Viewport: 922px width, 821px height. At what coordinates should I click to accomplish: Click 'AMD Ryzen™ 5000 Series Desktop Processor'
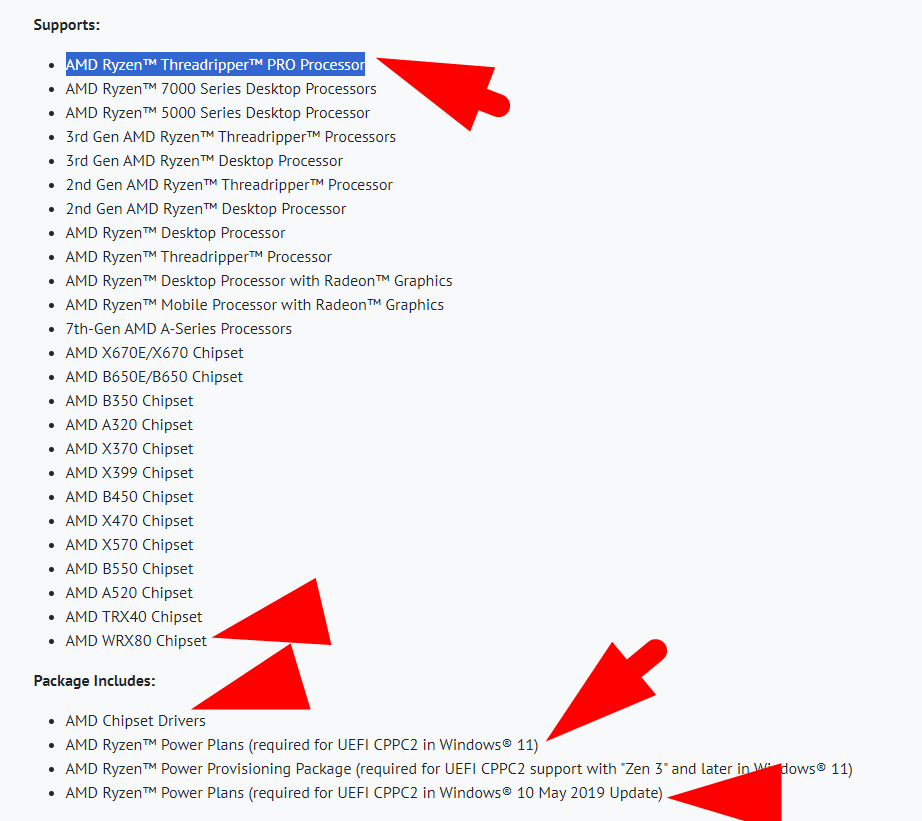tap(218, 113)
